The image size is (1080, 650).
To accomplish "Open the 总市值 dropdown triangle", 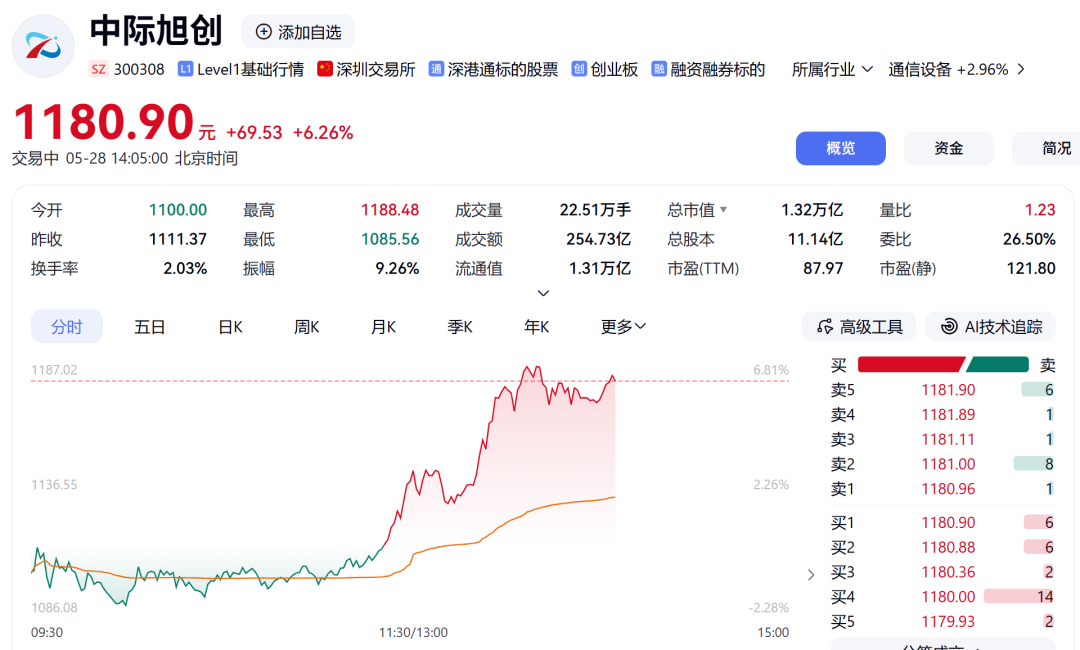I will [723, 209].
